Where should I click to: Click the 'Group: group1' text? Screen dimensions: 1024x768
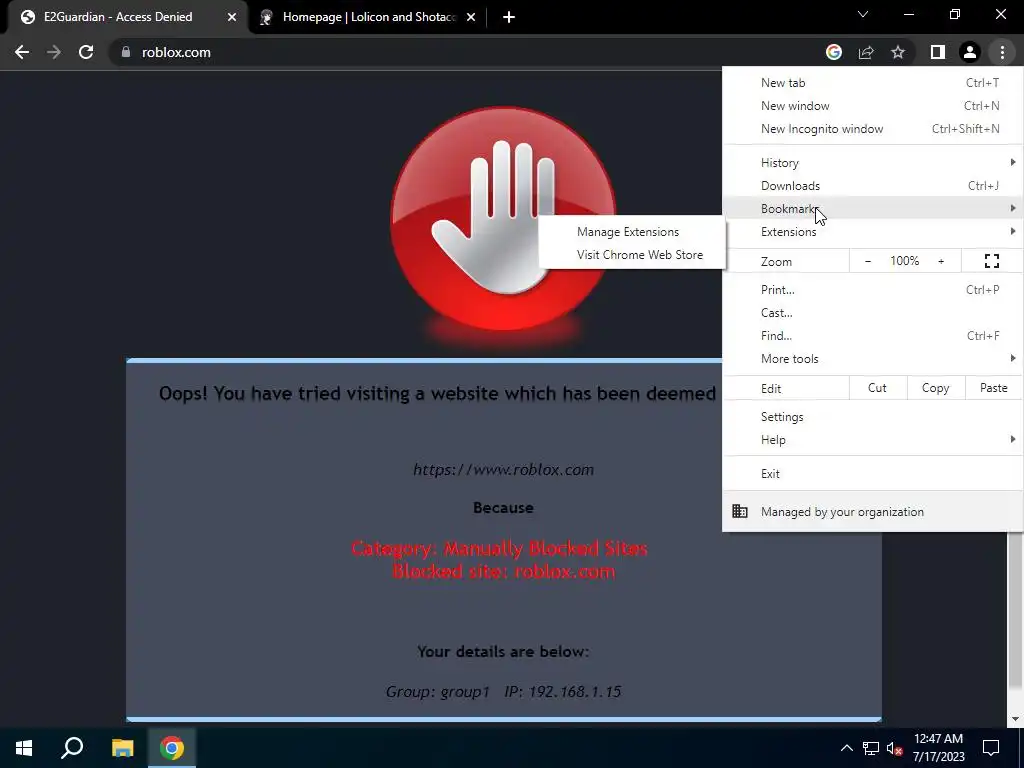[x=438, y=692]
